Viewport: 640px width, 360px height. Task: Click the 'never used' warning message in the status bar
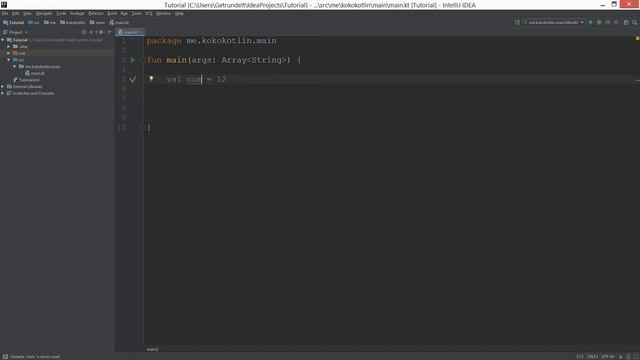[x=35, y=357]
